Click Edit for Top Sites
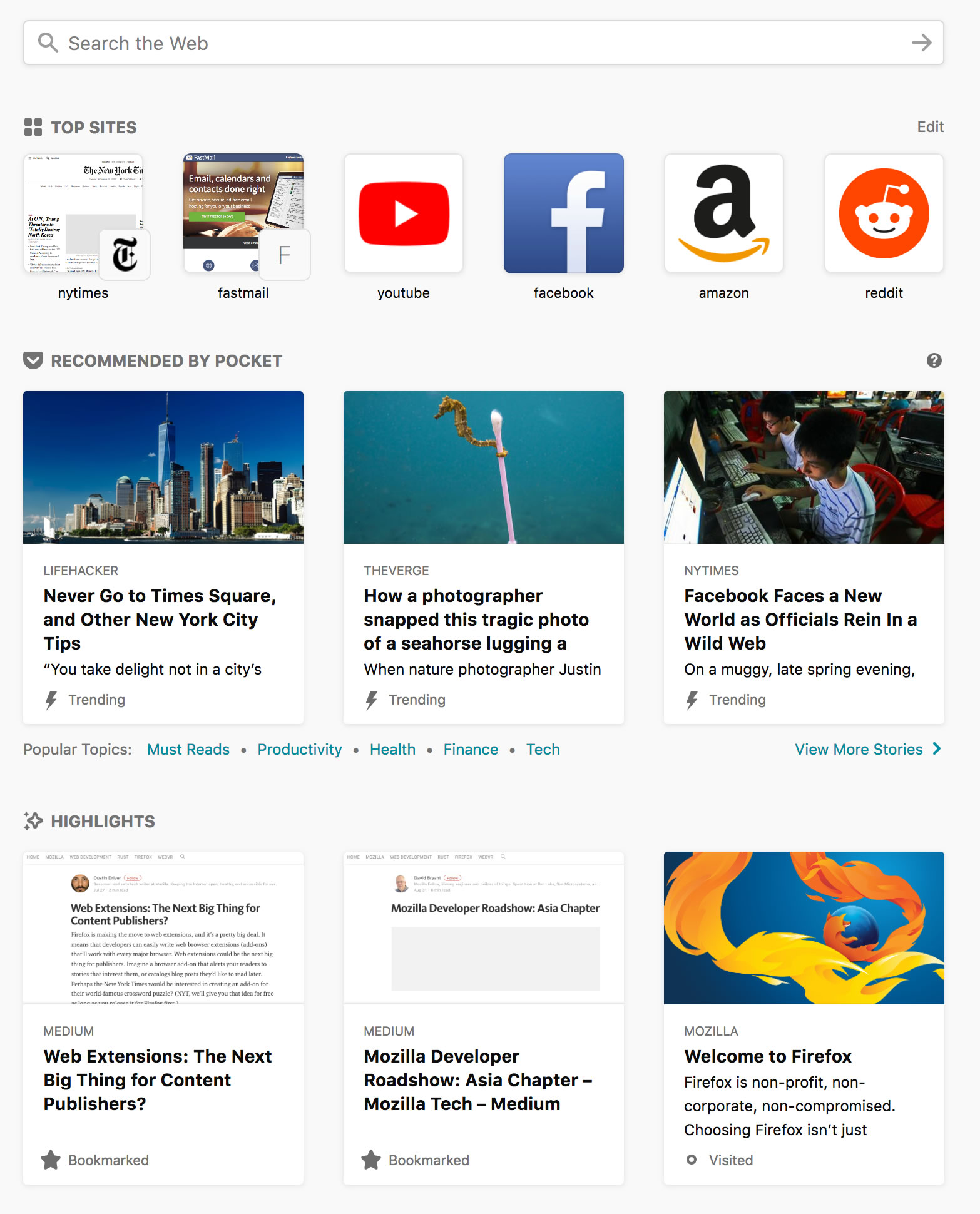Screen dimensions: 980x1214 (931, 127)
